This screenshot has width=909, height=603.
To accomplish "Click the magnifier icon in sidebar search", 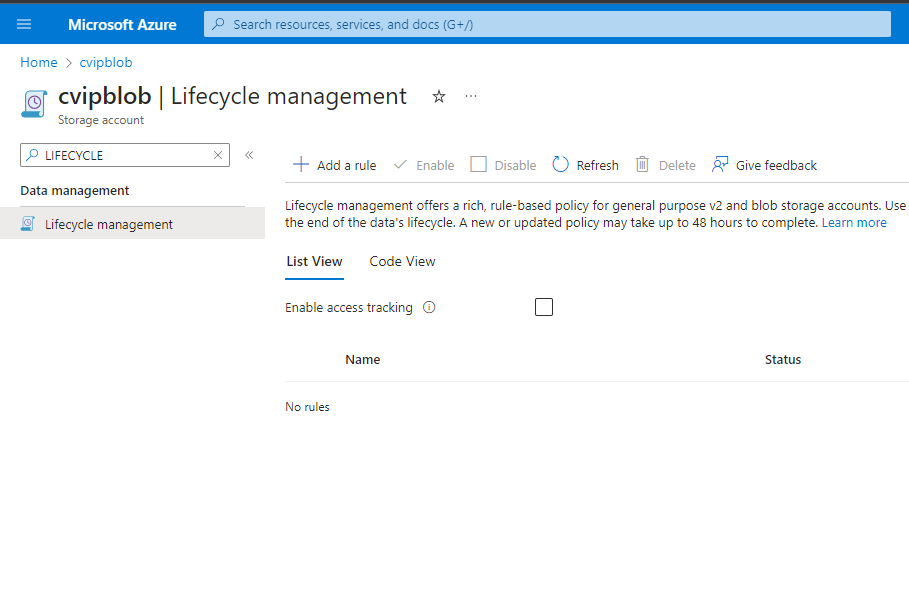I will (32, 155).
